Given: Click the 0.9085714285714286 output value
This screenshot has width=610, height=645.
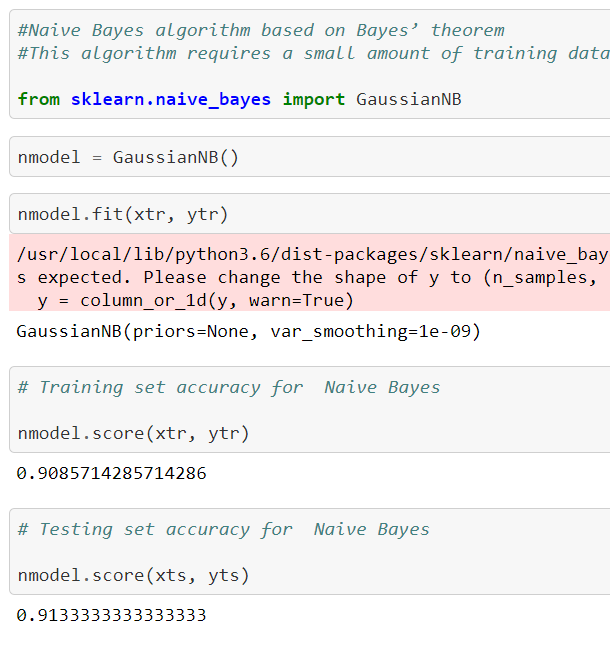Looking at the screenshot, I should tap(111, 473).
